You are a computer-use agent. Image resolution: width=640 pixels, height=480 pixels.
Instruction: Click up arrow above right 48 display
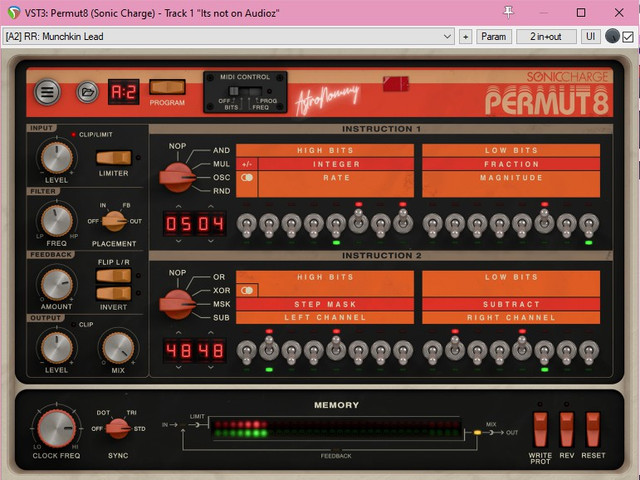point(211,333)
